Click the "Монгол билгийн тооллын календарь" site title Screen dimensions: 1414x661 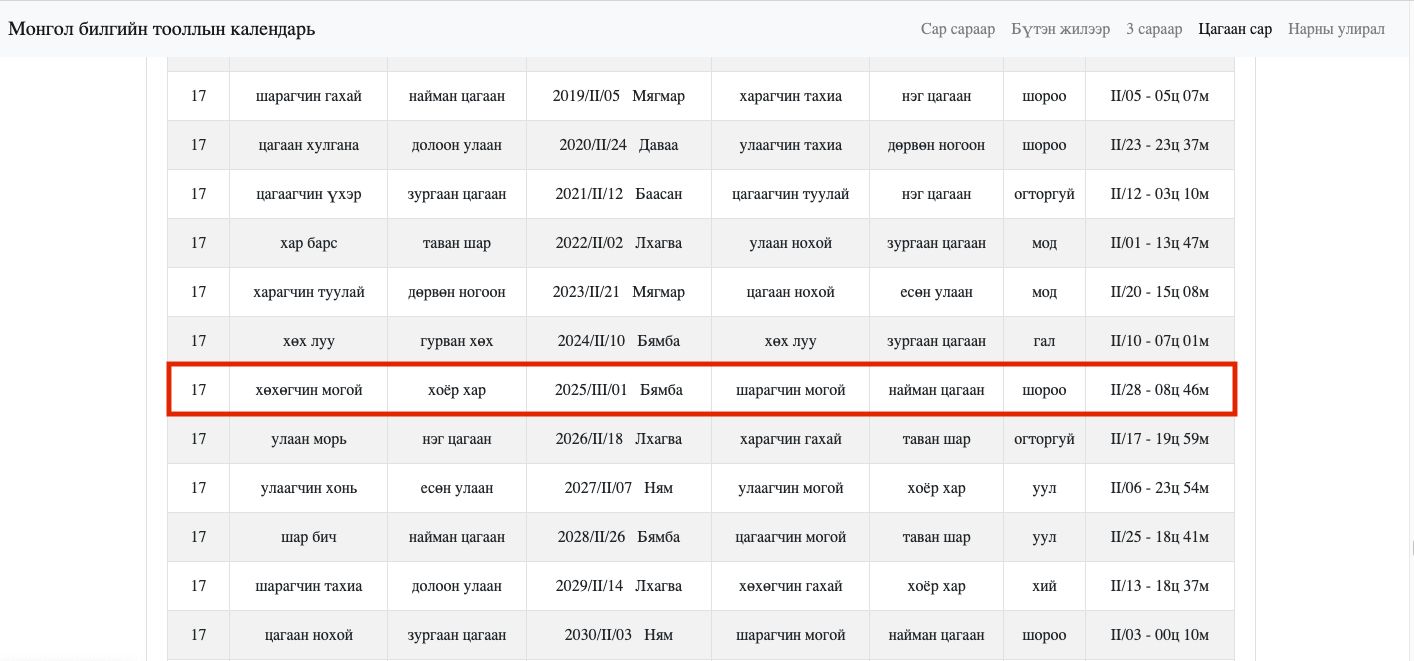pyautogui.click(x=162, y=29)
